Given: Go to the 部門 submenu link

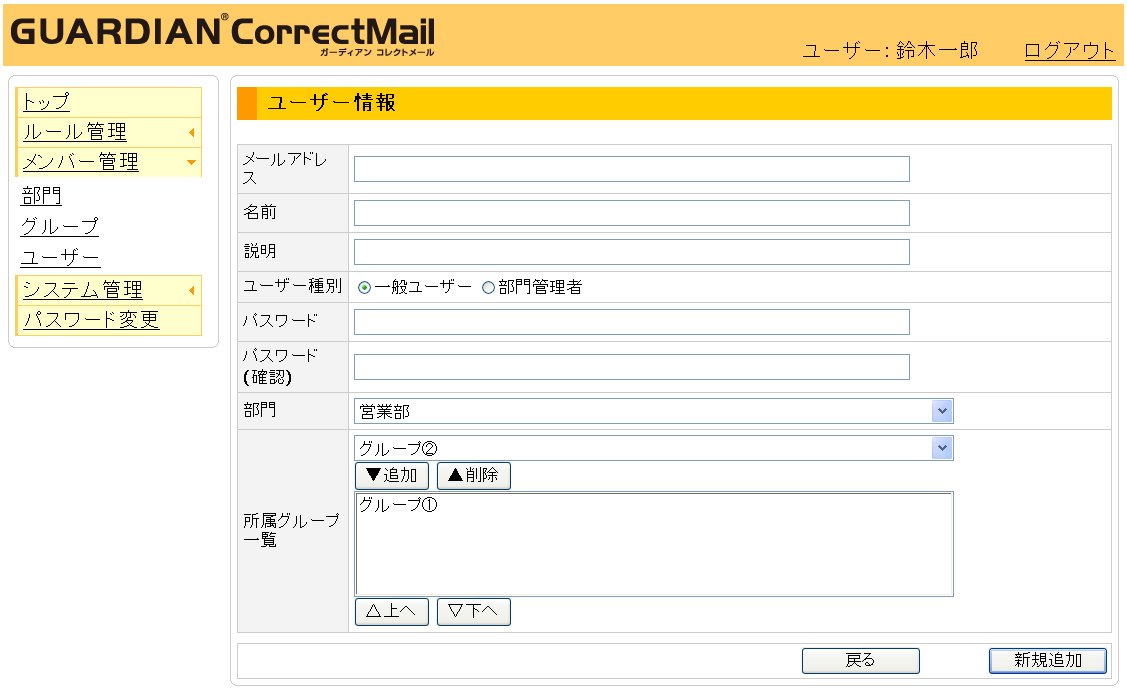Looking at the screenshot, I should click(42, 196).
